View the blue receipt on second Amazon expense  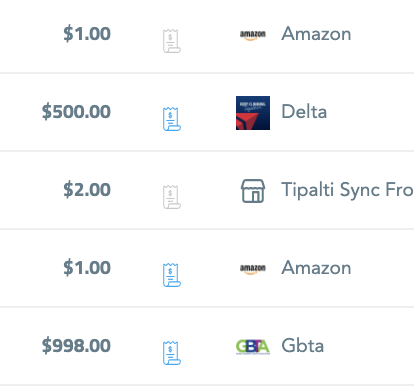(x=172, y=275)
